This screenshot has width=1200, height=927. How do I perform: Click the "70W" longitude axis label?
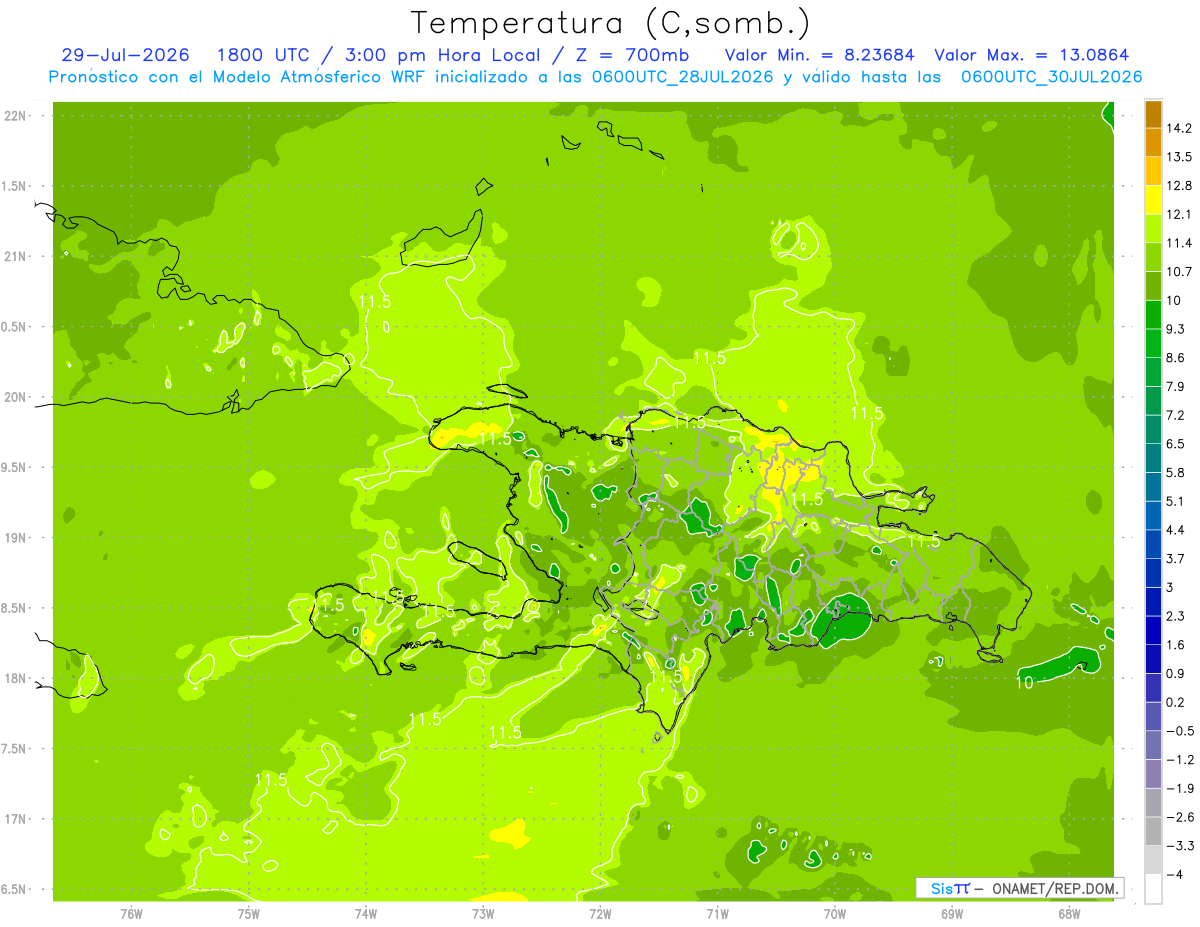(x=835, y=914)
